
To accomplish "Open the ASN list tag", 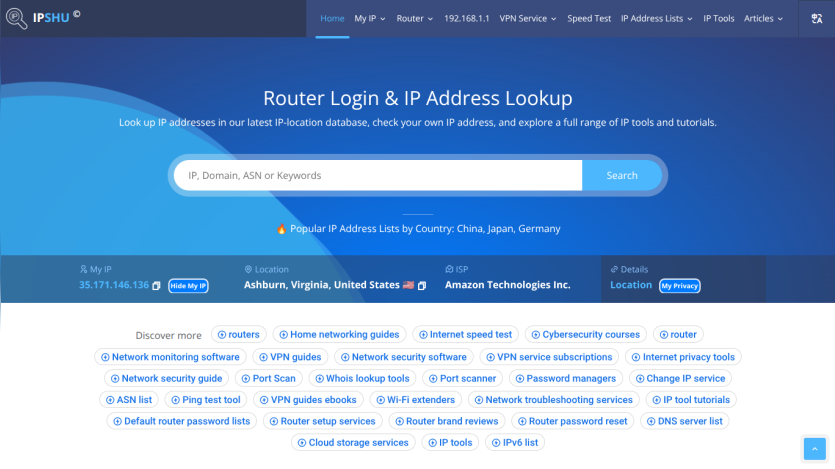I will (x=129, y=400).
